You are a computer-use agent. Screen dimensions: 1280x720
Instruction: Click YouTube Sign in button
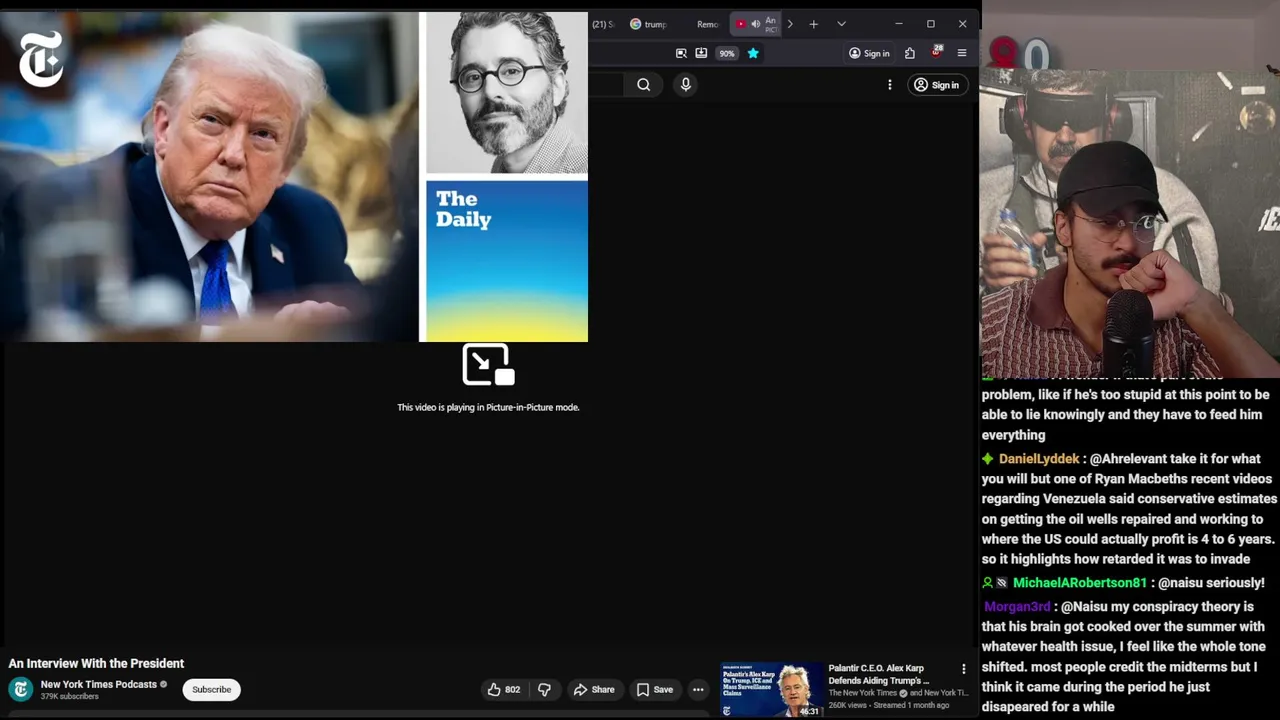(x=937, y=85)
